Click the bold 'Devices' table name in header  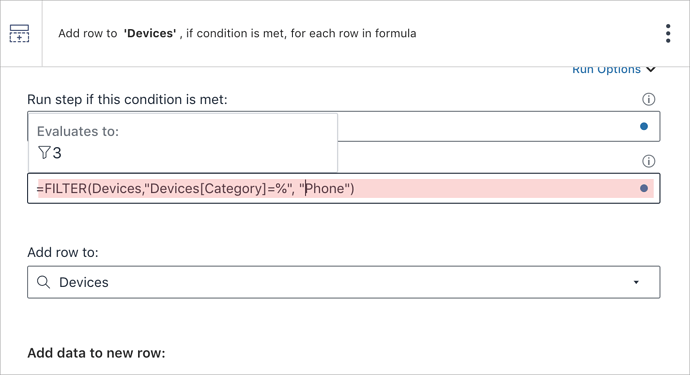[x=150, y=33]
